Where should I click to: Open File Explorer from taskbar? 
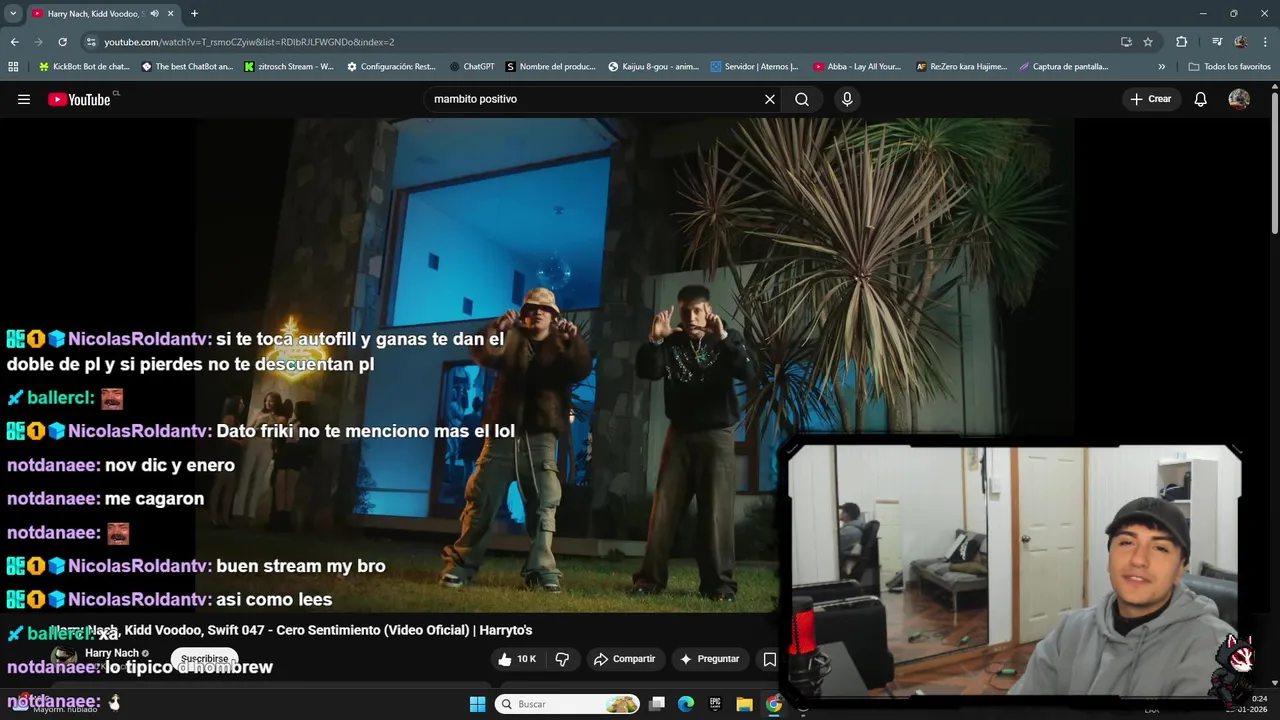[744, 704]
